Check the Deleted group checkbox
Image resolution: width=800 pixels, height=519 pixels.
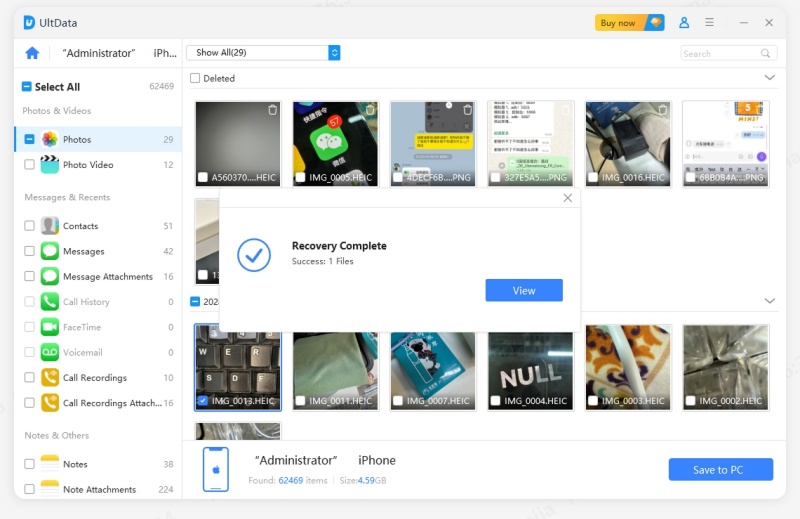[195, 78]
